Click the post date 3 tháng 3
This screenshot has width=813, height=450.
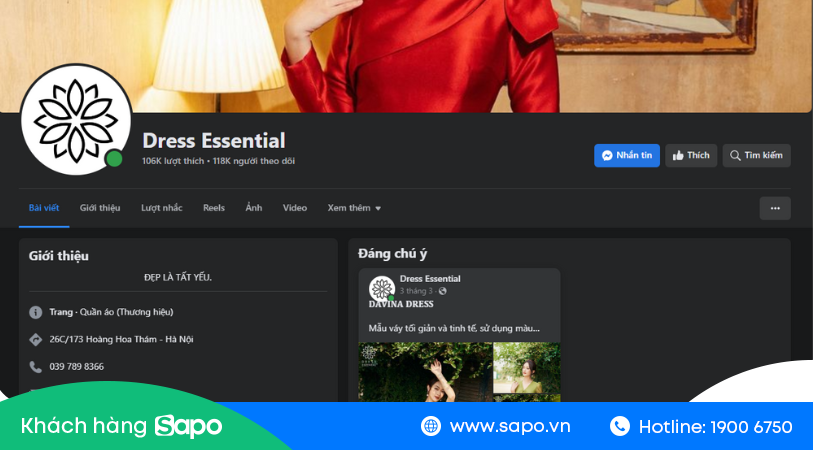[416, 291]
